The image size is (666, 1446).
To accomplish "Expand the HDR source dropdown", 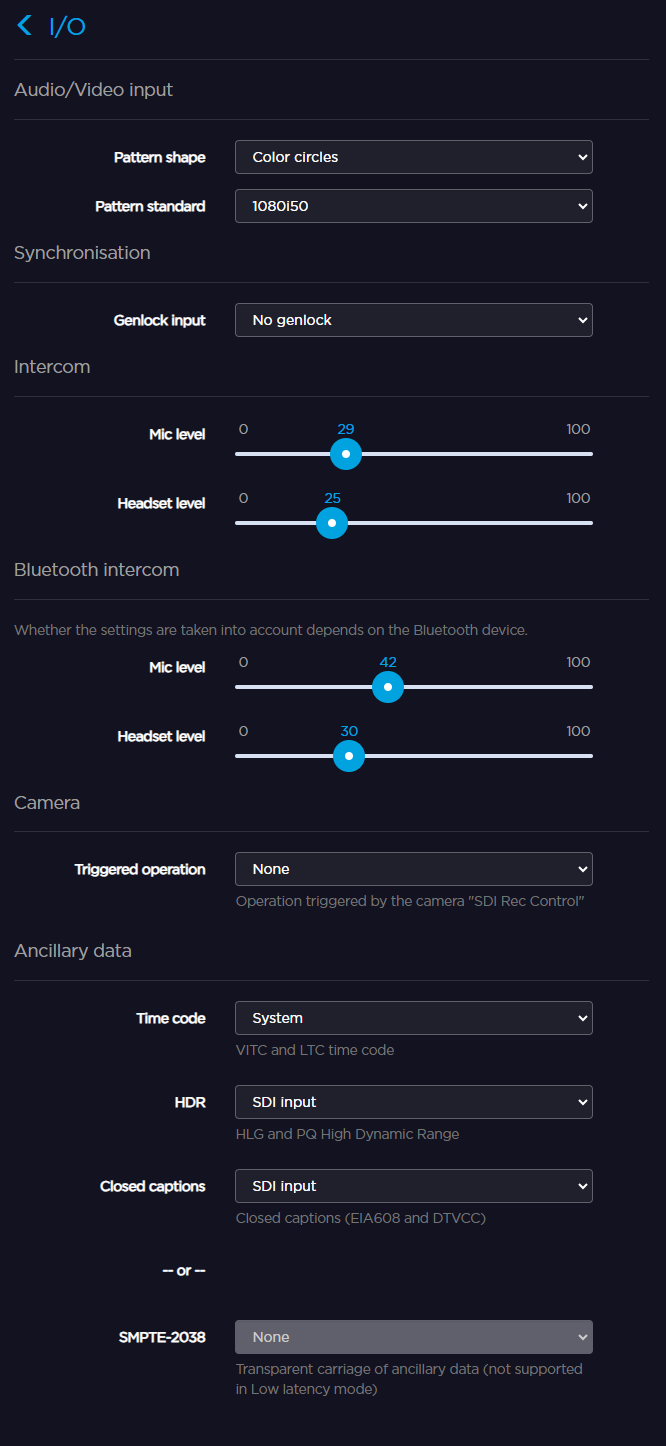I will pyautogui.click(x=413, y=1102).
